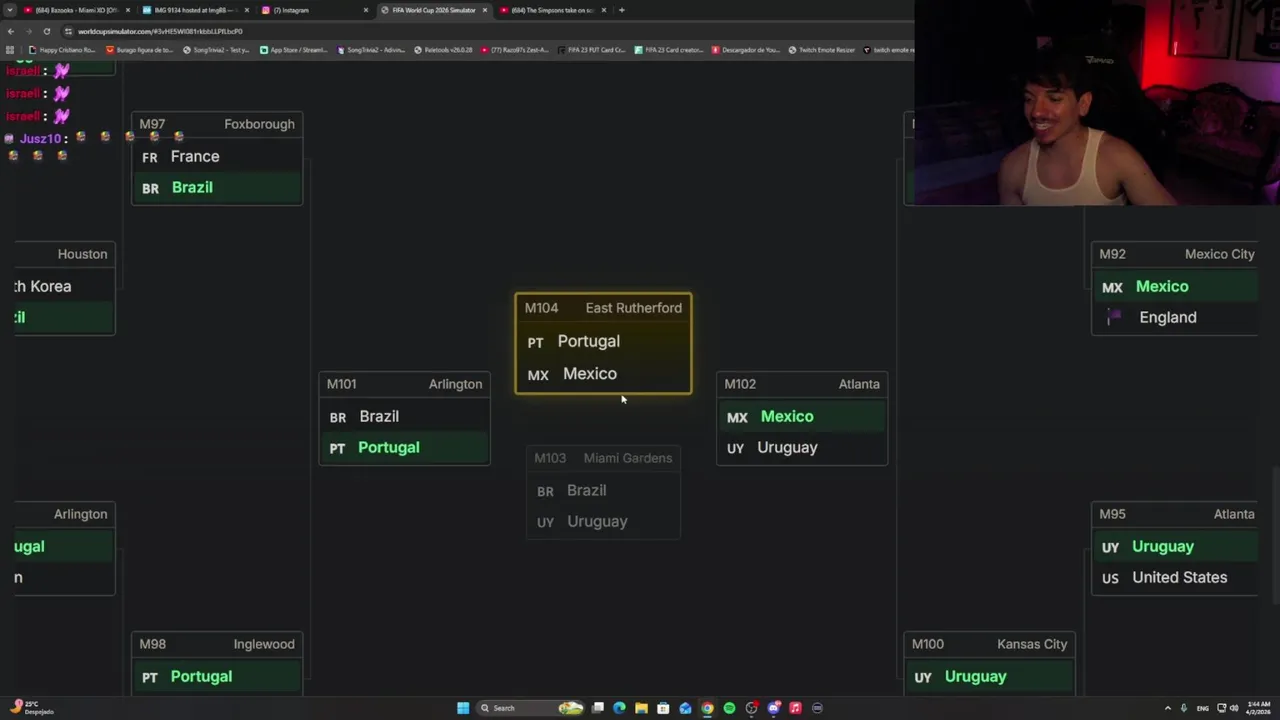Image resolution: width=1280 pixels, height=720 pixels.
Task: Open App Store / Streaml bookmark
Action: (x=293, y=50)
